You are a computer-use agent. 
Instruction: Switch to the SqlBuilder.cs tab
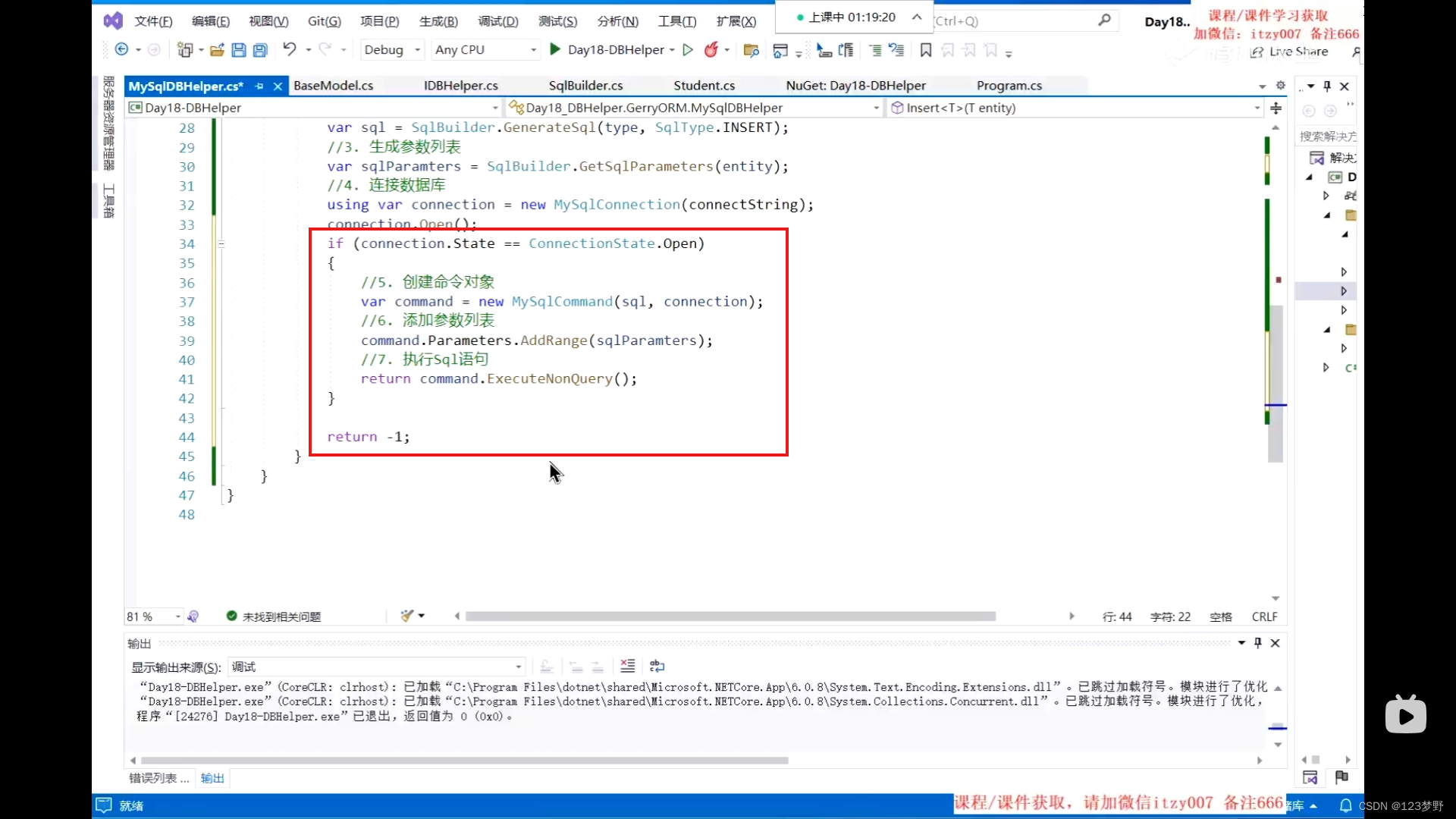[x=585, y=86]
